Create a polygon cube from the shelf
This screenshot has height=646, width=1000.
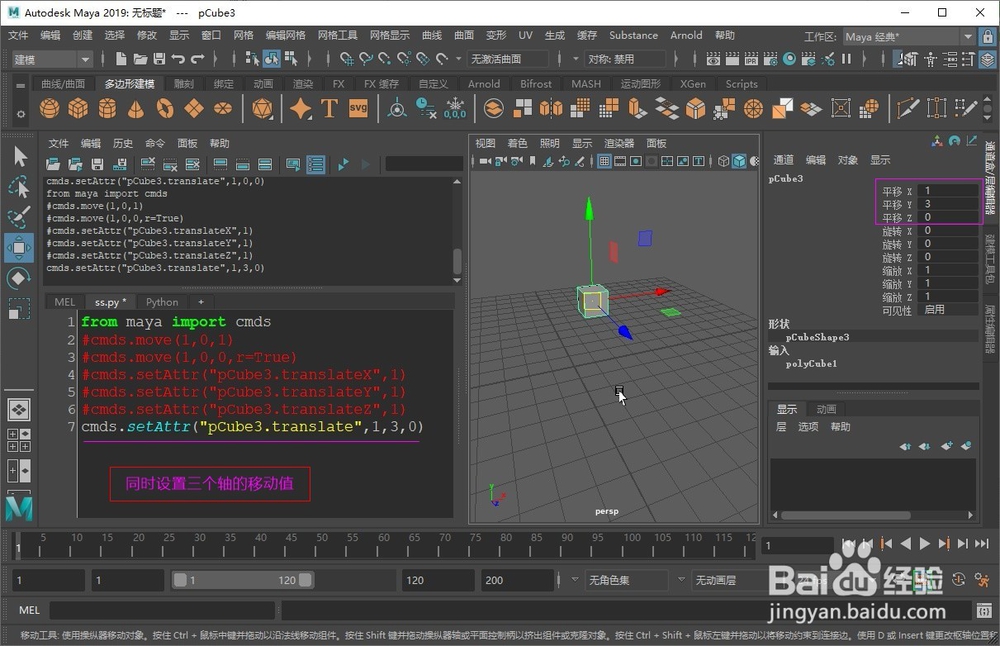(78, 108)
